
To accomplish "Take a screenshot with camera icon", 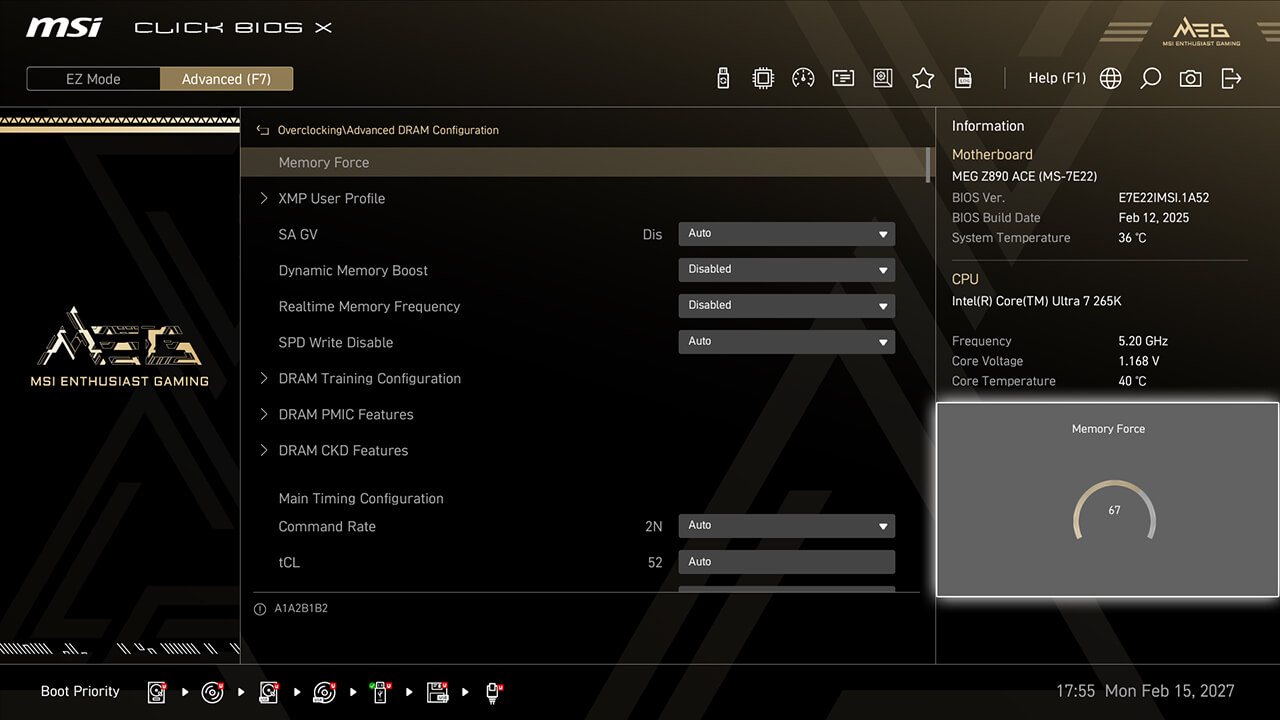I will click(1190, 78).
